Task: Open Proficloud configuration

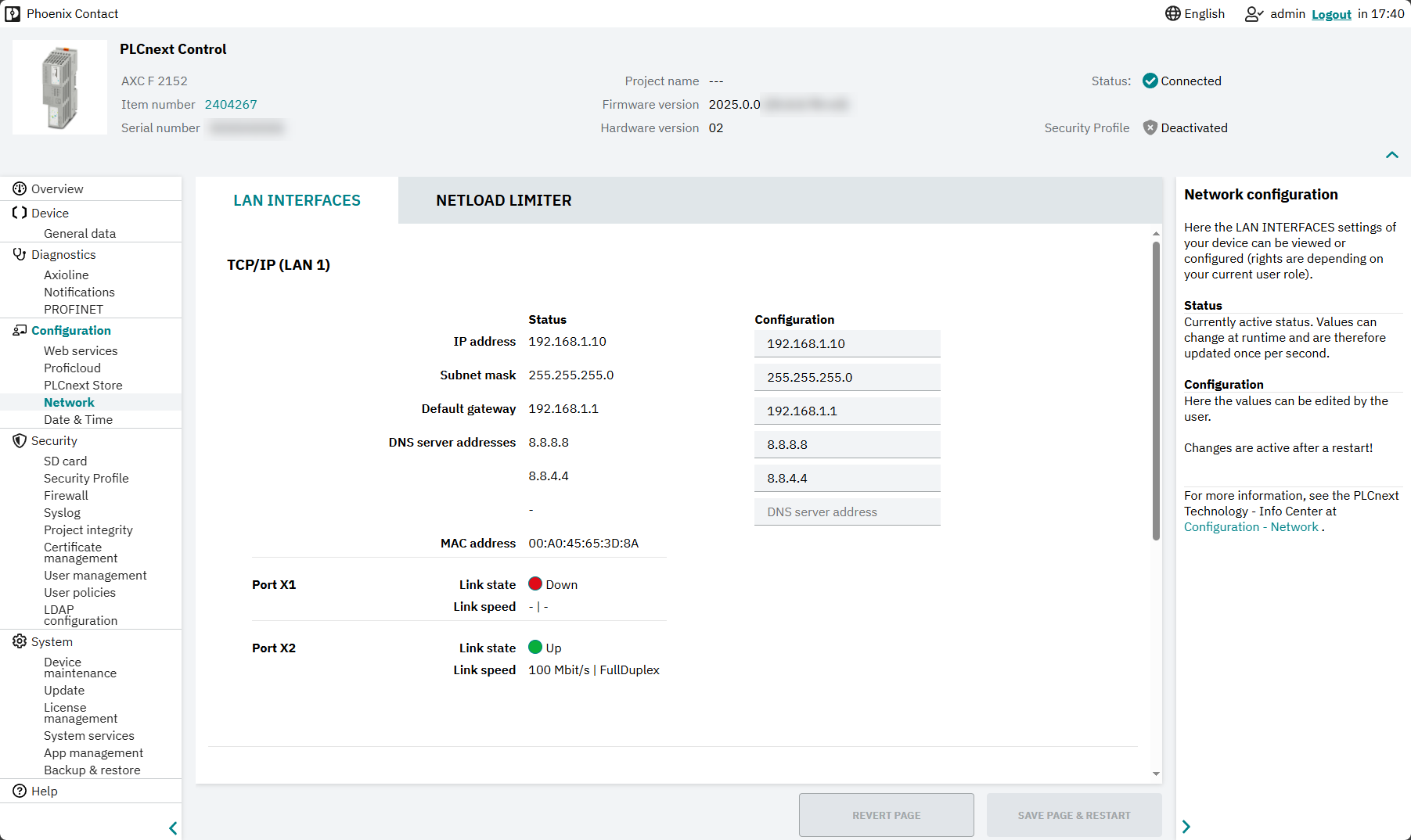Action: 72,368
